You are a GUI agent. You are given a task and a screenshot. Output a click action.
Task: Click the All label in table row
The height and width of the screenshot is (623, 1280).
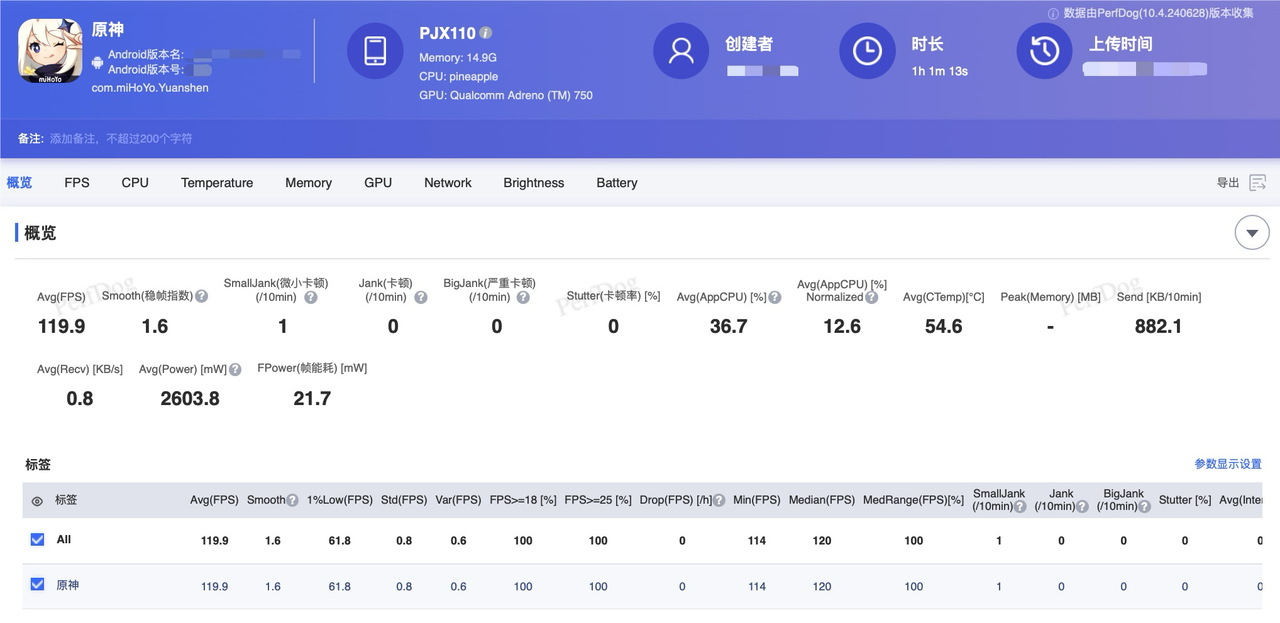point(64,539)
